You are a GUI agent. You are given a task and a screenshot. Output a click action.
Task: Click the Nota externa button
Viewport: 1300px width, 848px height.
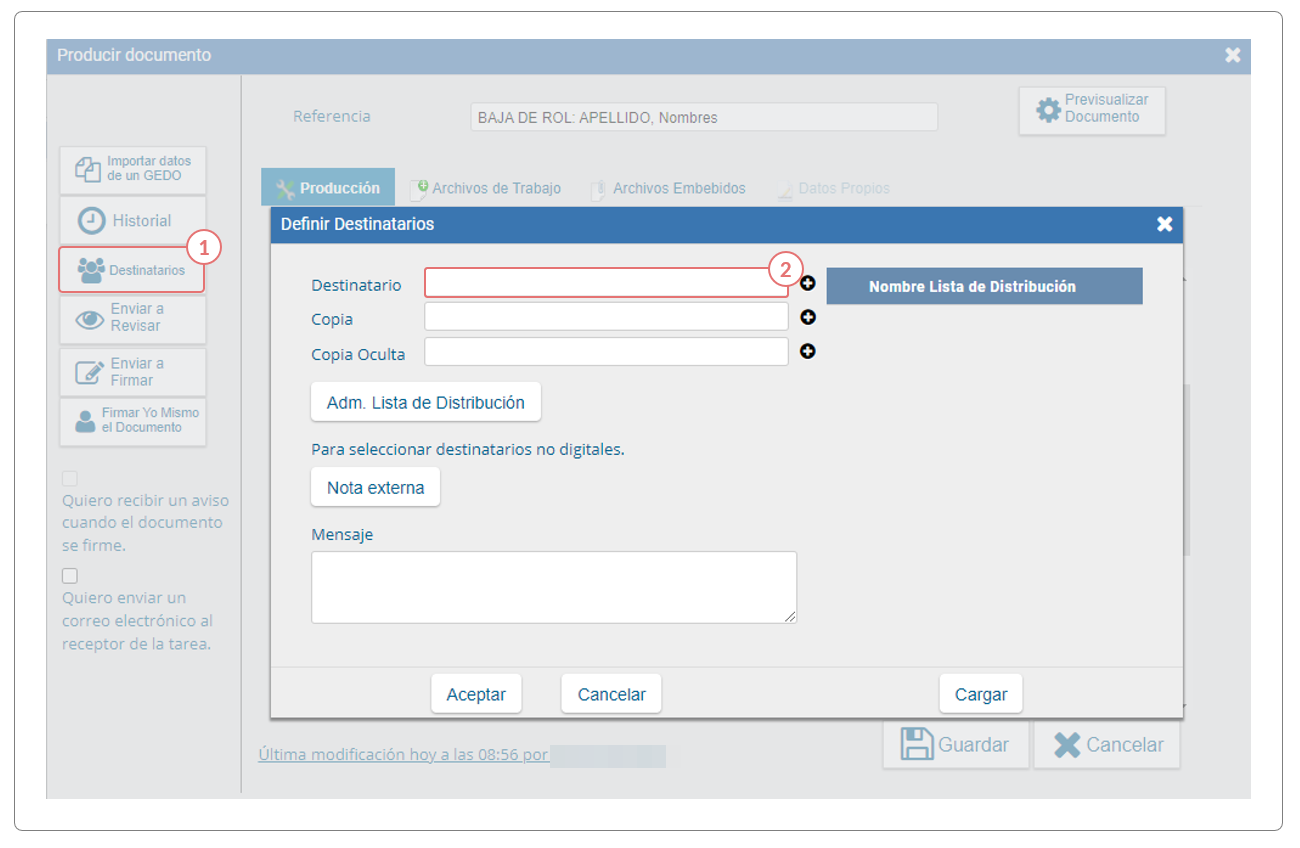[376, 488]
